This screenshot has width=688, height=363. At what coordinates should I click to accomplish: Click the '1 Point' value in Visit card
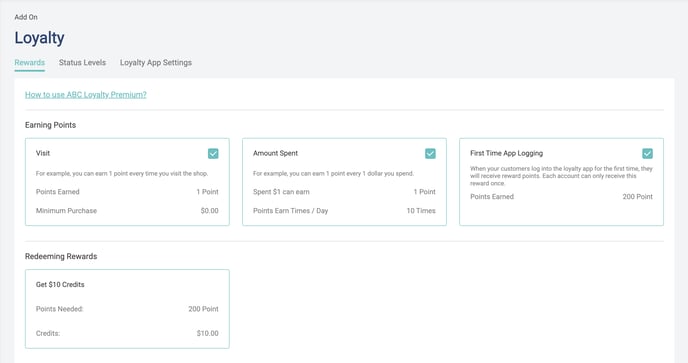[x=208, y=192]
